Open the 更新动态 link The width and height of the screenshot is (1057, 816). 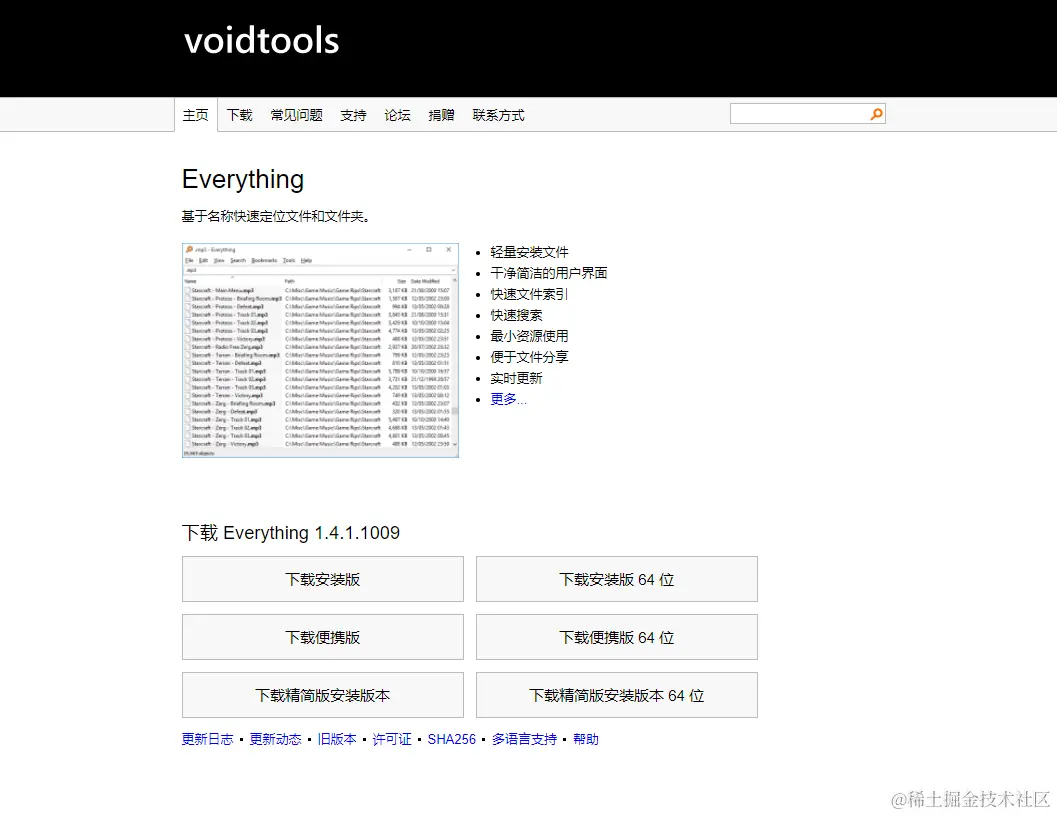pyautogui.click(x=276, y=739)
